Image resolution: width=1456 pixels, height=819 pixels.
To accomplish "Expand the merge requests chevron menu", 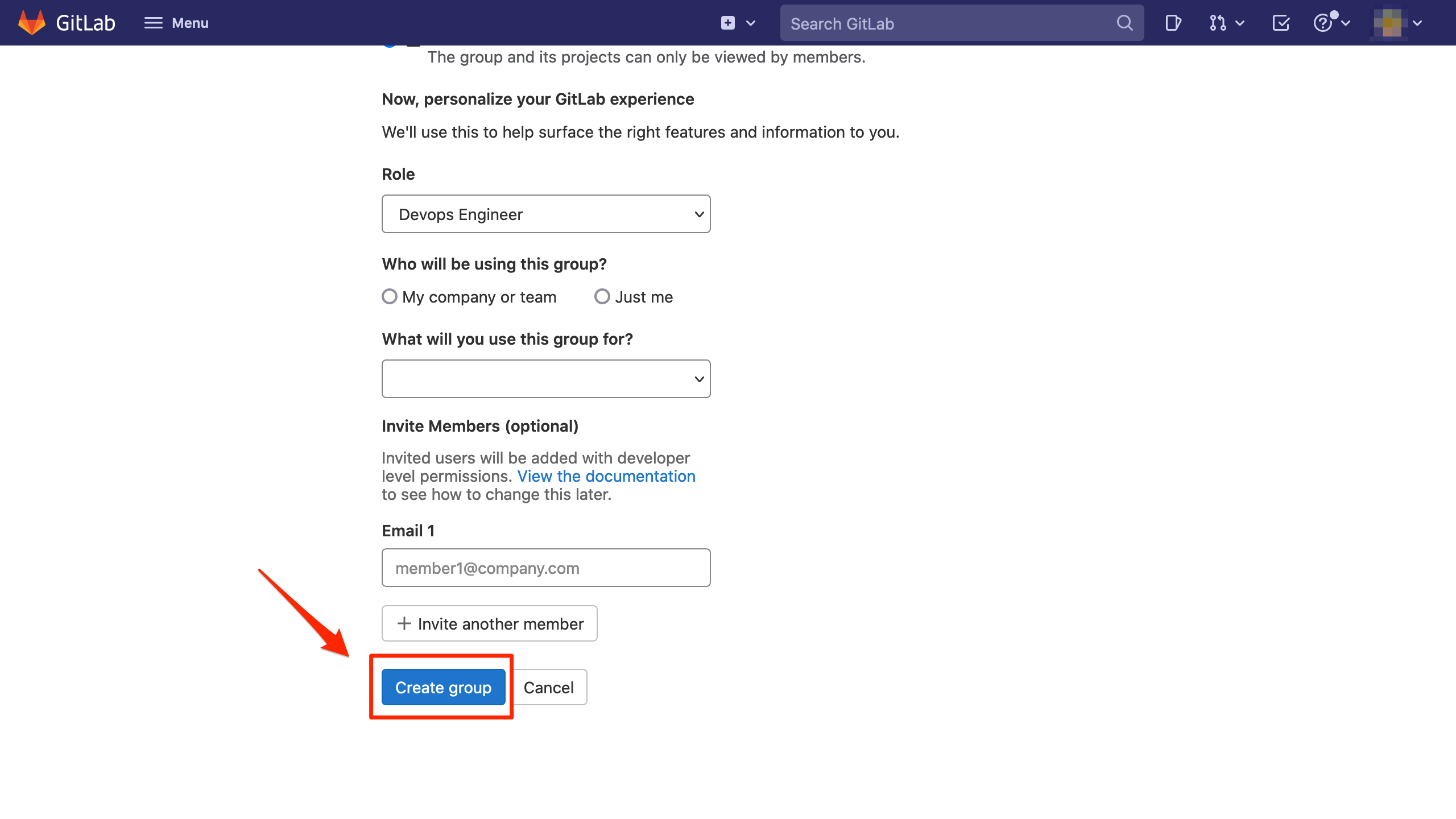I will pyautogui.click(x=1240, y=23).
